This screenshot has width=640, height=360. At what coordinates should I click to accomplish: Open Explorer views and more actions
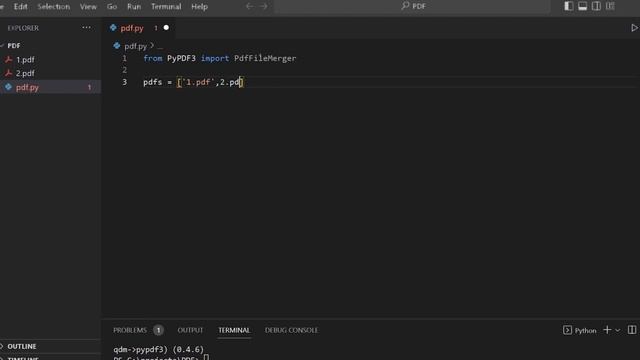(87, 28)
